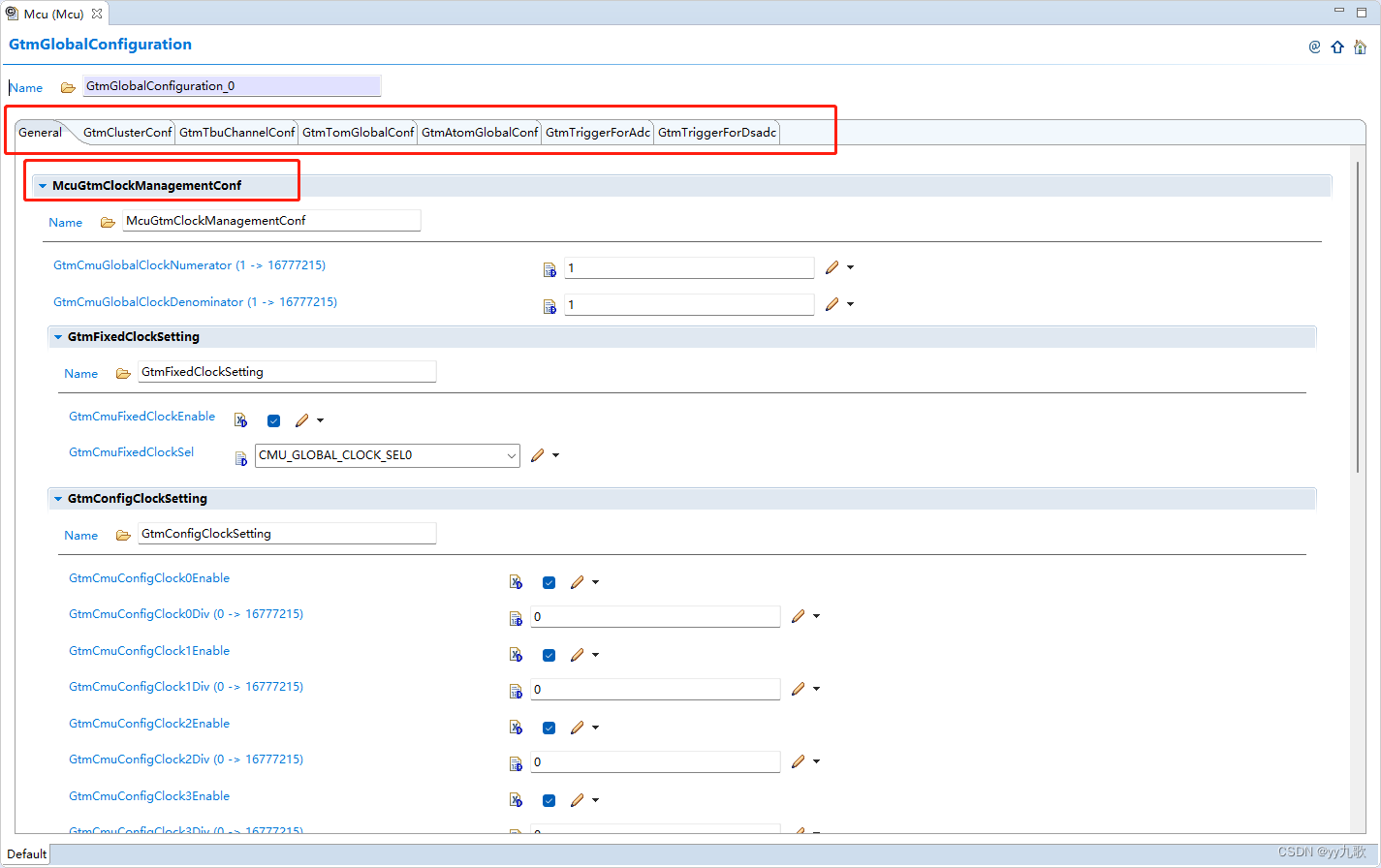
Task: Click boolean-type icon for GtmCmuConfigClock1Enable
Action: click(x=516, y=654)
